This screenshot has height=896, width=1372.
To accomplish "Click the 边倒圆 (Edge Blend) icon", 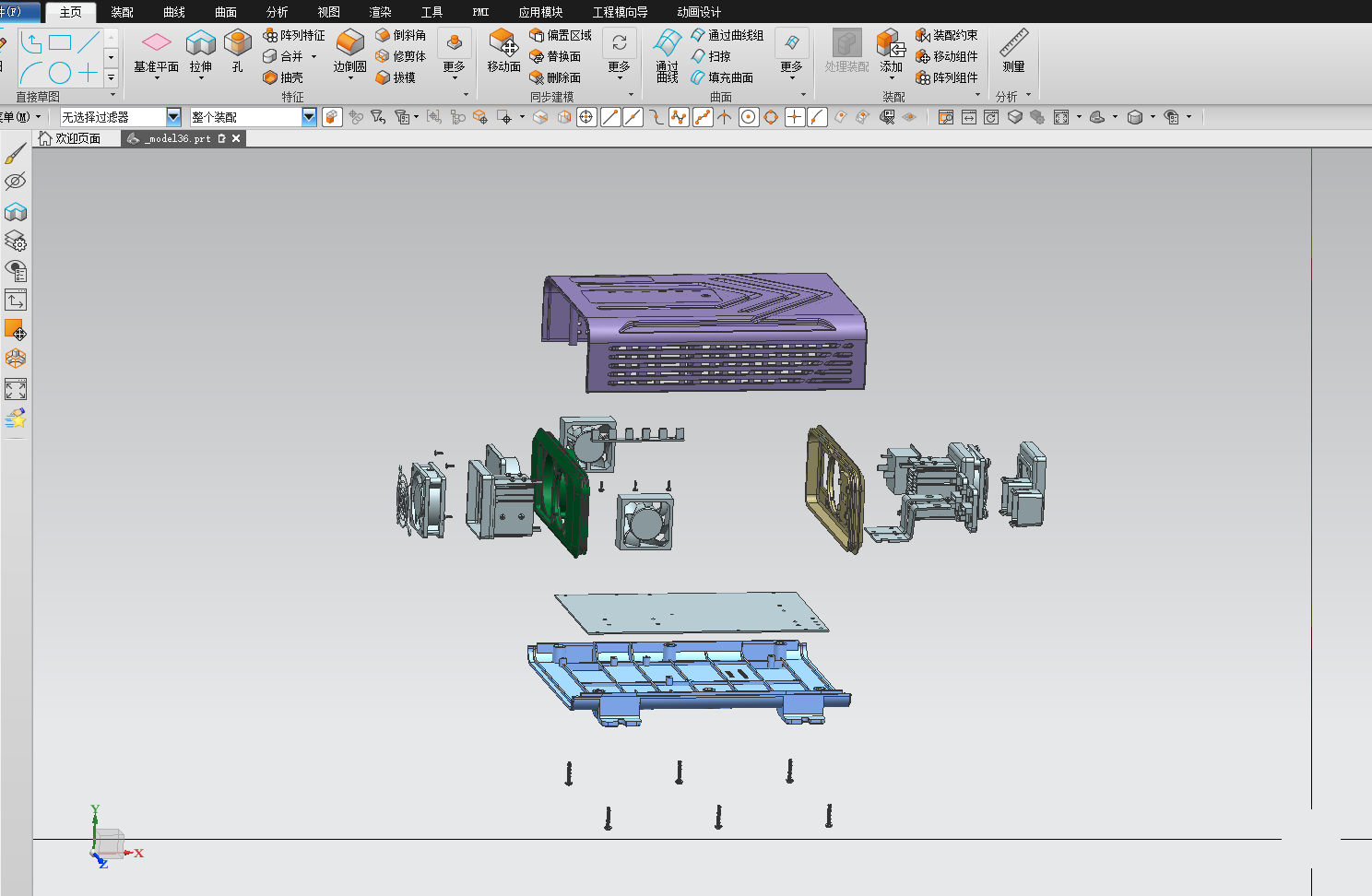I will (349, 51).
